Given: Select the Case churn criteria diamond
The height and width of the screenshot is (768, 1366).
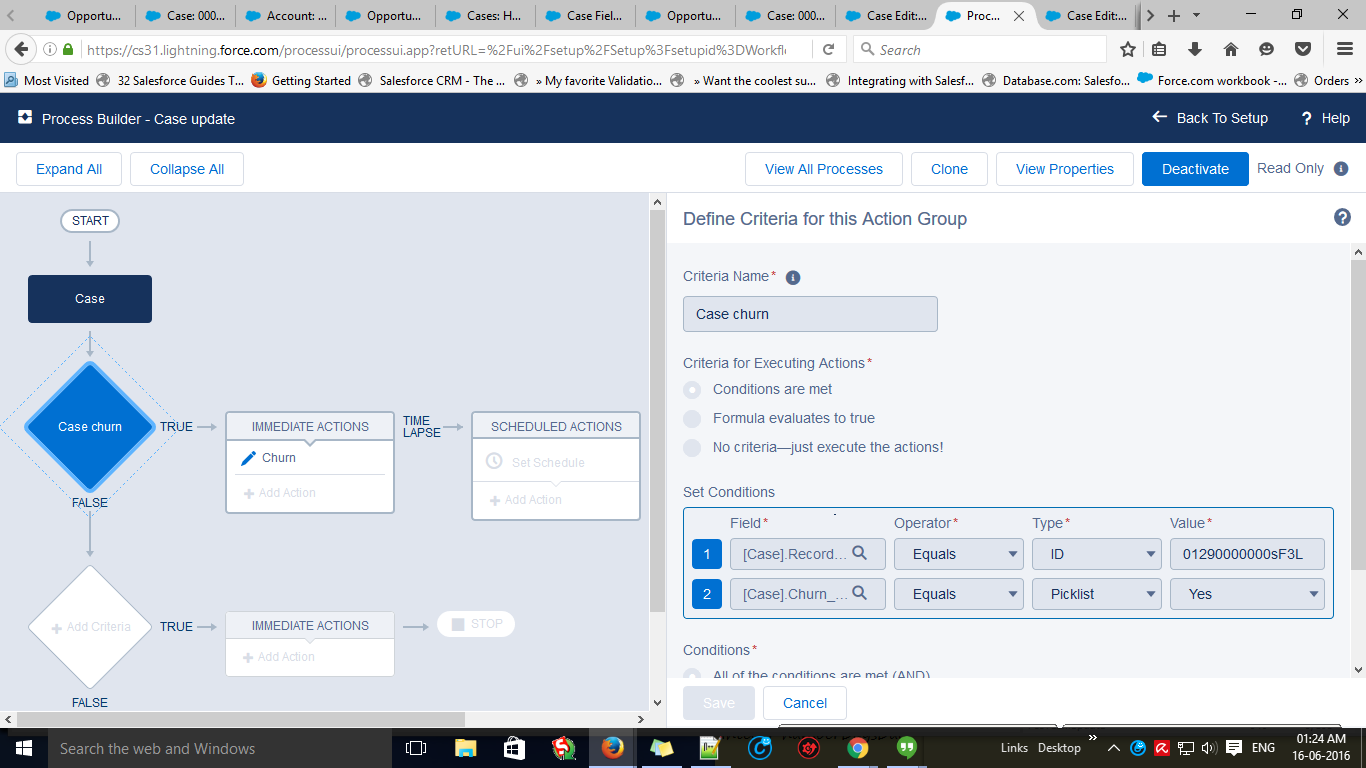Looking at the screenshot, I should point(90,426).
